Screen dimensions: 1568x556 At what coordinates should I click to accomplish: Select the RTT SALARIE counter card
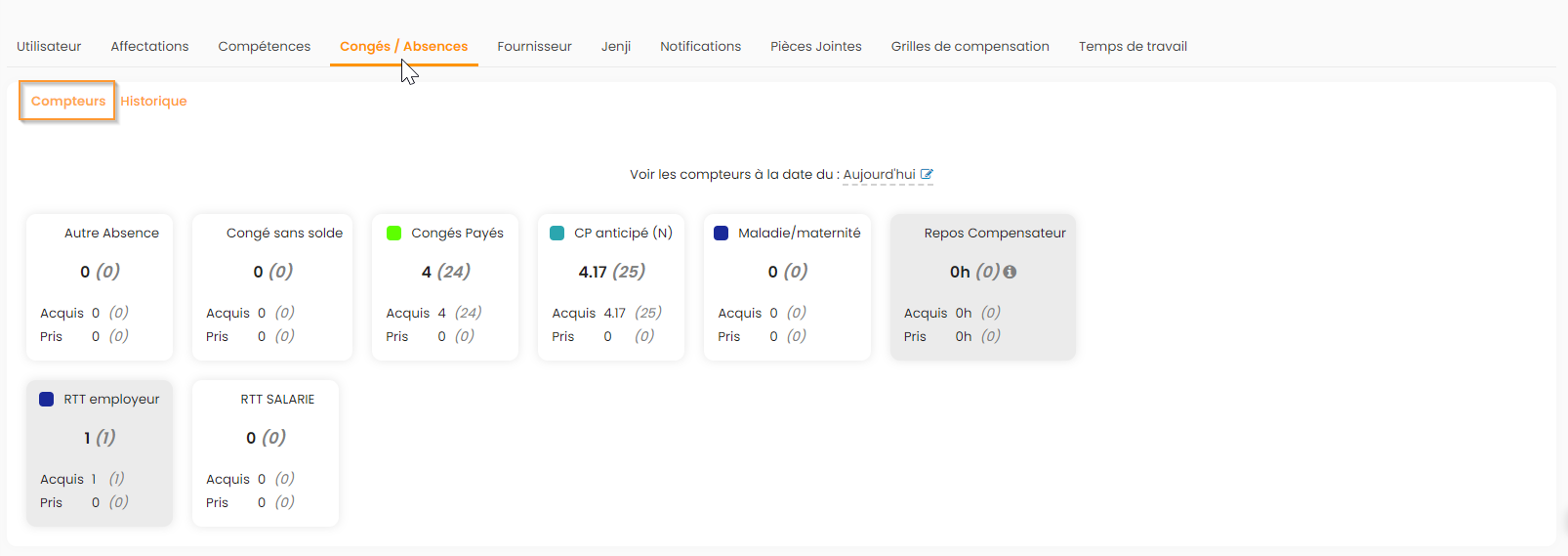[266, 452]
